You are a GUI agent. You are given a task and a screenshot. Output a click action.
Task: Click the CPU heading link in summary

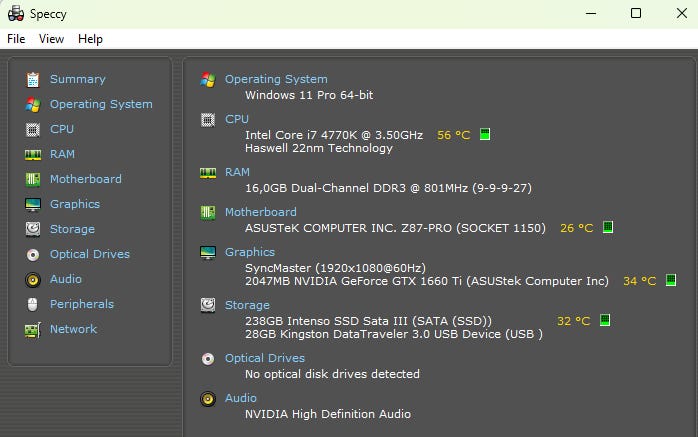click(236, 119)
